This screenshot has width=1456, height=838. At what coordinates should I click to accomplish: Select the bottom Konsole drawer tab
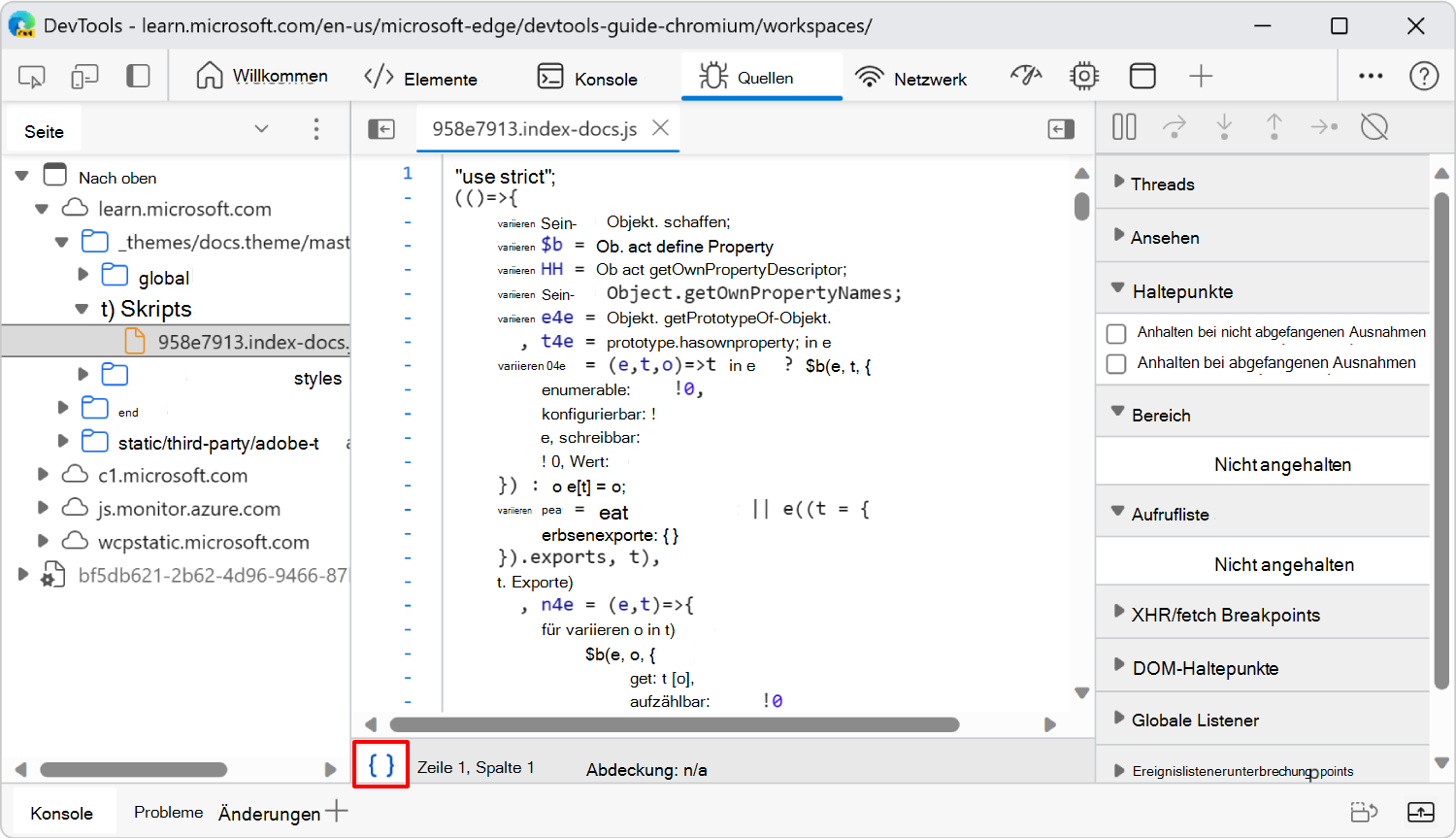[61, 813]
